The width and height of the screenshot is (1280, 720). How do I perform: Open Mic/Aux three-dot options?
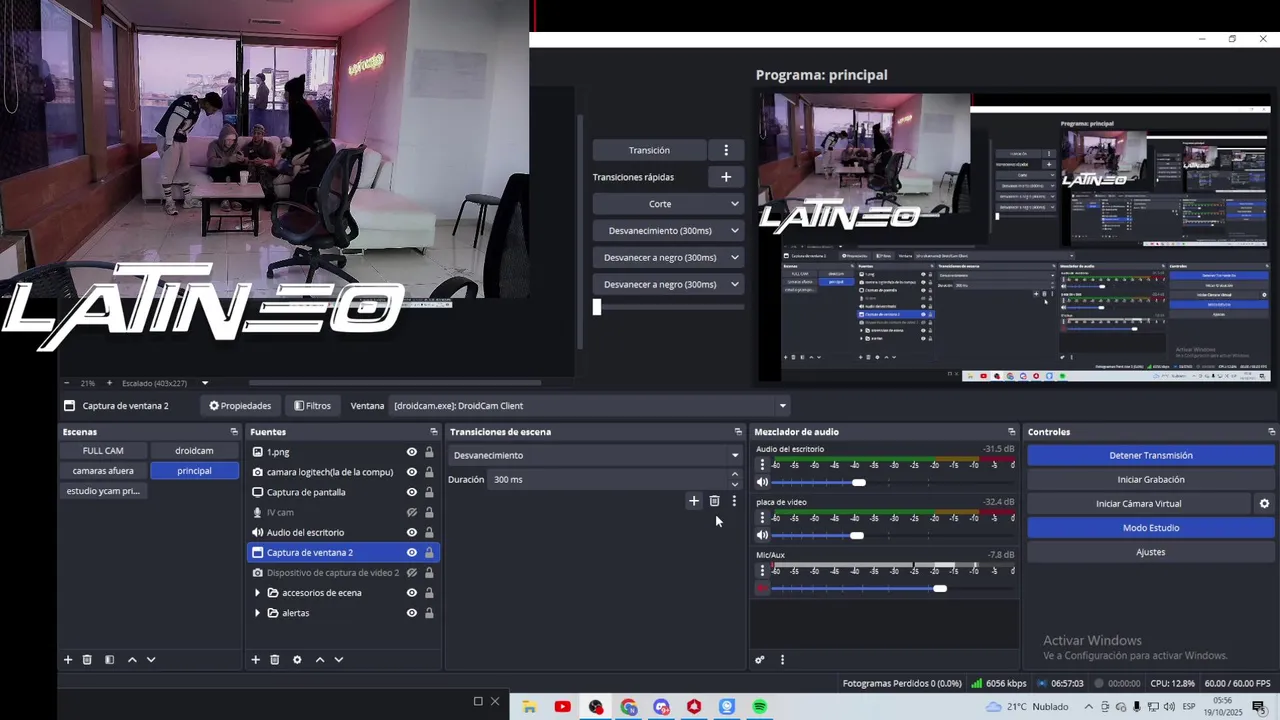(762, 571)
